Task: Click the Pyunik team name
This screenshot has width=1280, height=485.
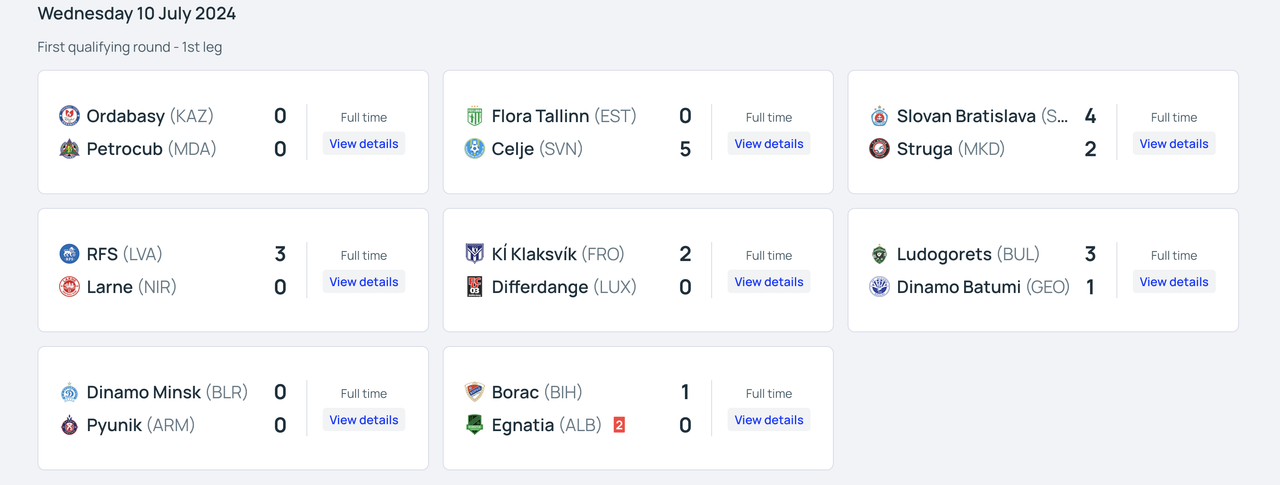Action: tap(114, 425)
